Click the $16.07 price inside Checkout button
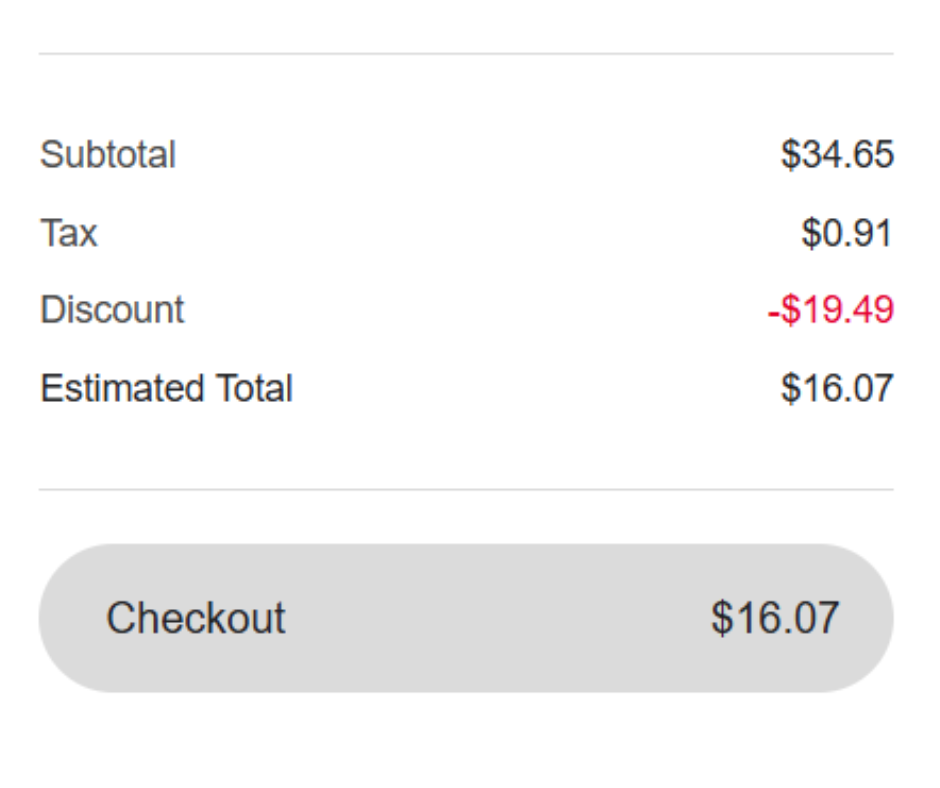940x788 pixels. (775, 618)
